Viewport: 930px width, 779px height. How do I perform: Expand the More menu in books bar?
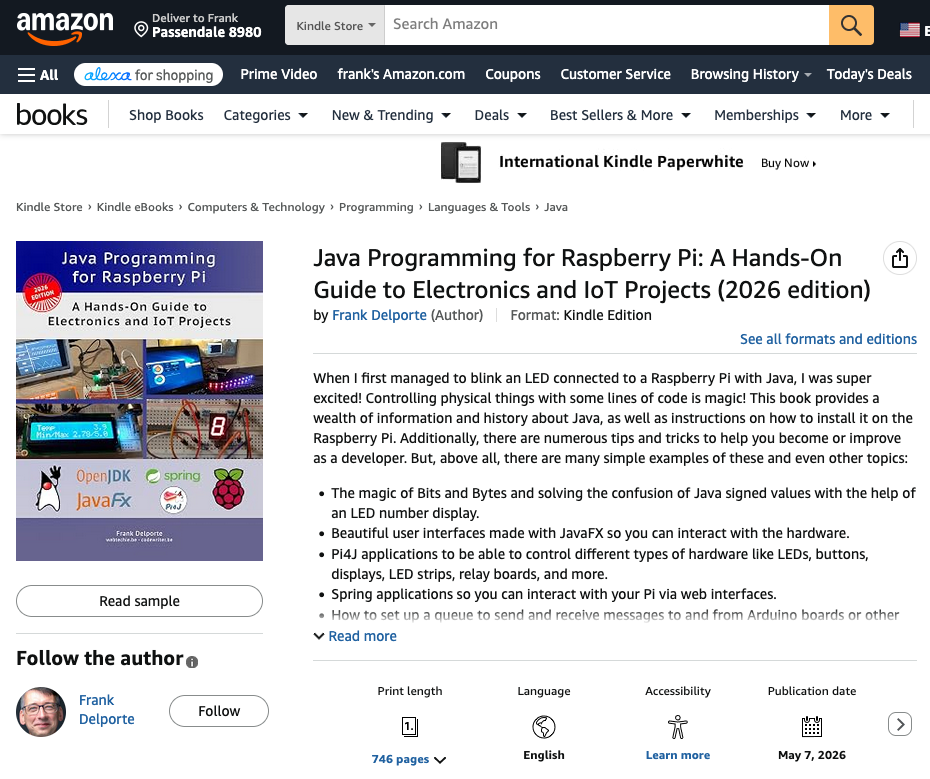click(x=865, y=115)
